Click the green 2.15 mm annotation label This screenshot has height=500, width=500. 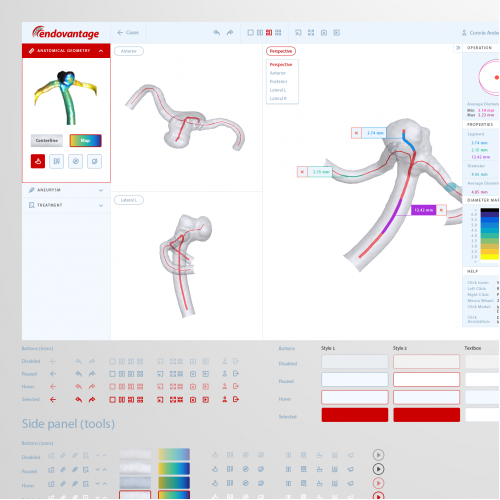[320, 172]
